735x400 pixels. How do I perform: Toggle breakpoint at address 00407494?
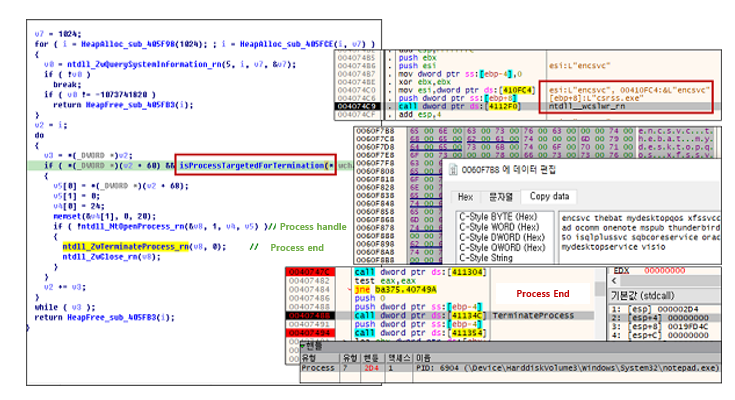[310, 333]
